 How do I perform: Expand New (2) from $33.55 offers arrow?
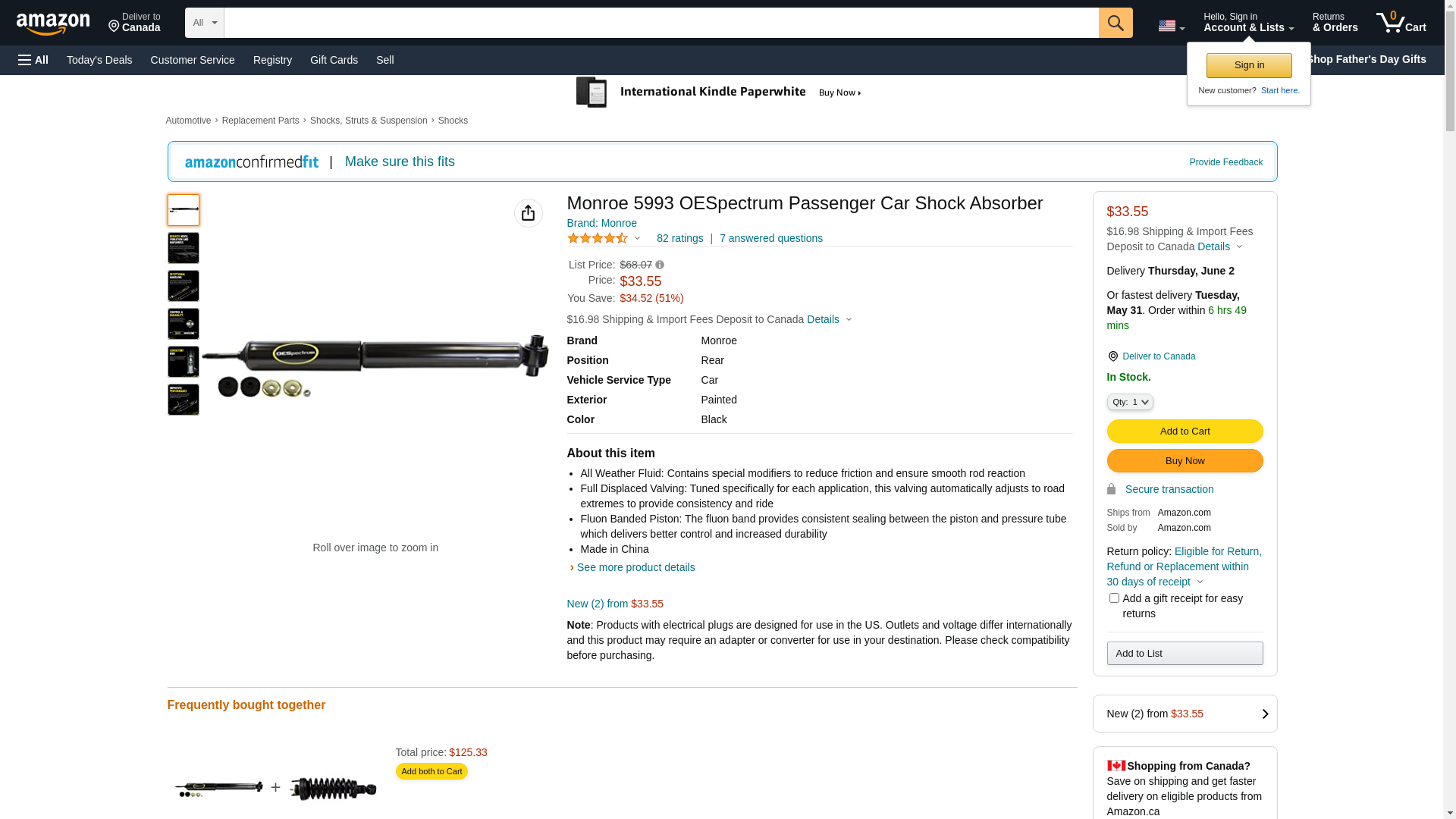(1264, 714)
